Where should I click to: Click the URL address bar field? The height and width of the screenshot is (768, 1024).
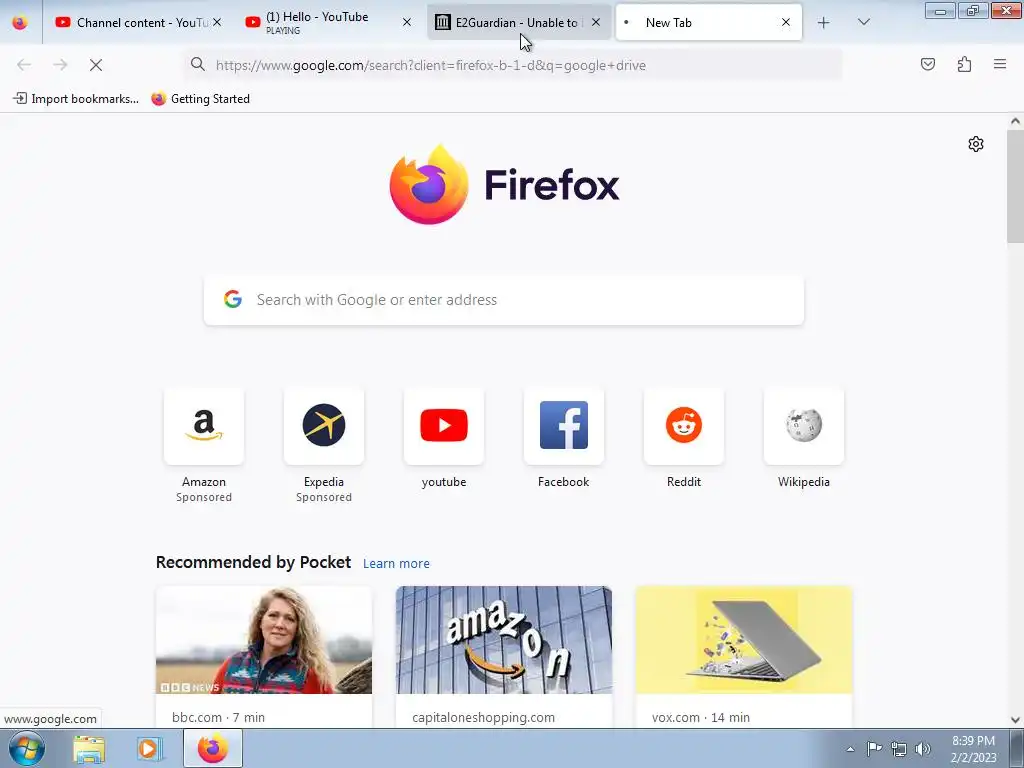click(513, 65)
